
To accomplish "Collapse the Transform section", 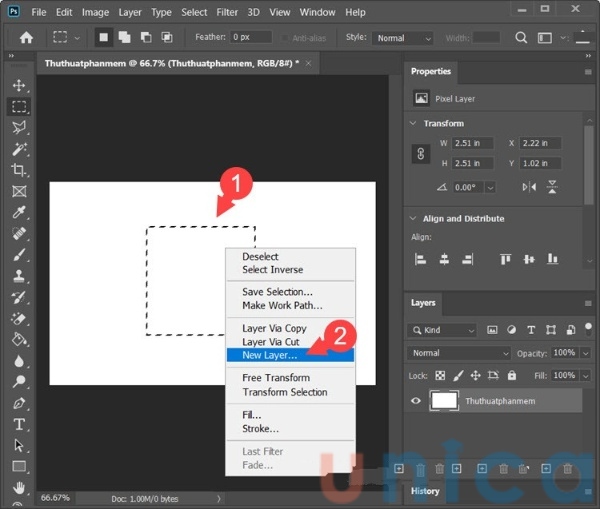I will (x=413, y=123).
